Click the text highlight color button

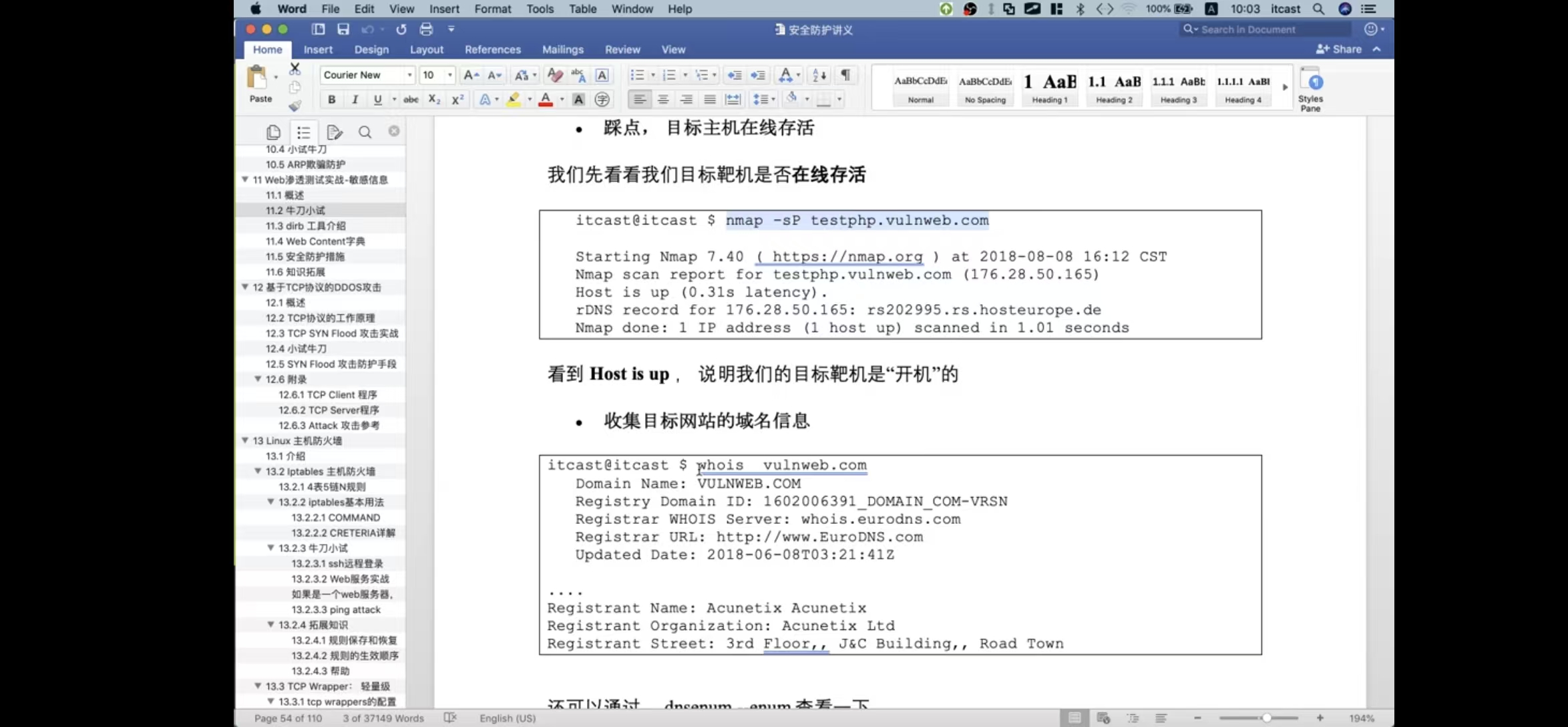click(513, 100)
